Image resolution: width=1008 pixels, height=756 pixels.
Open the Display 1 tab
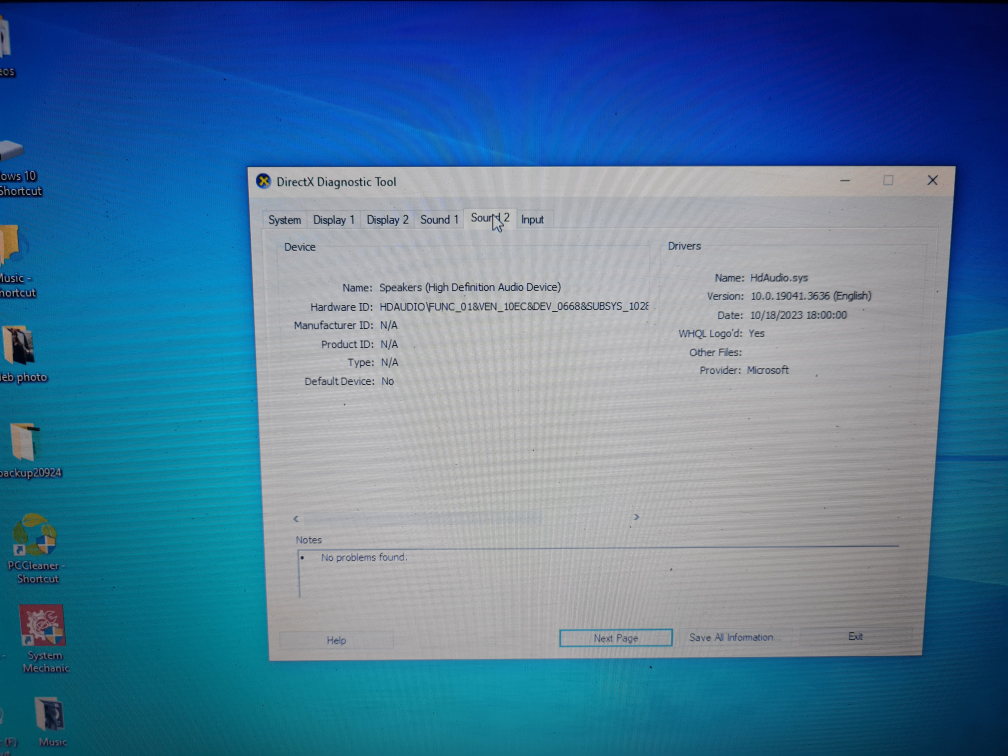pos(333,220)
